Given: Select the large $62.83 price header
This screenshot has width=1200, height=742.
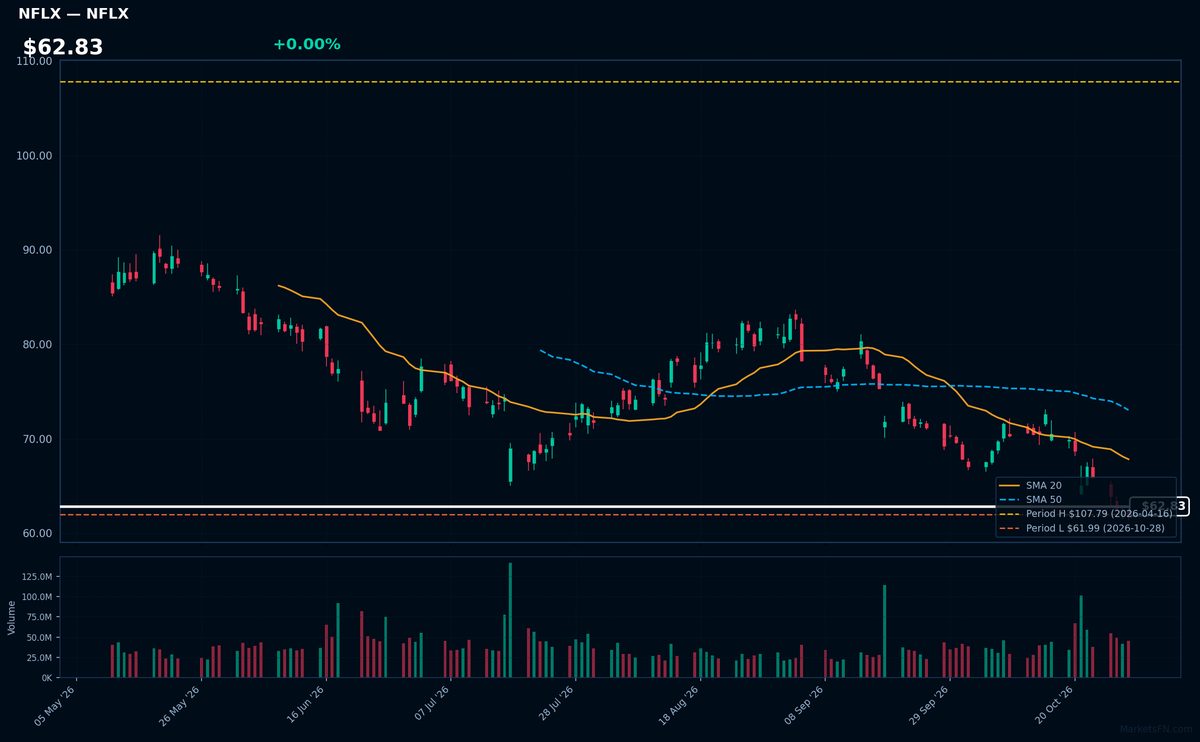Looking at the screenshot, I should point(63,47).
